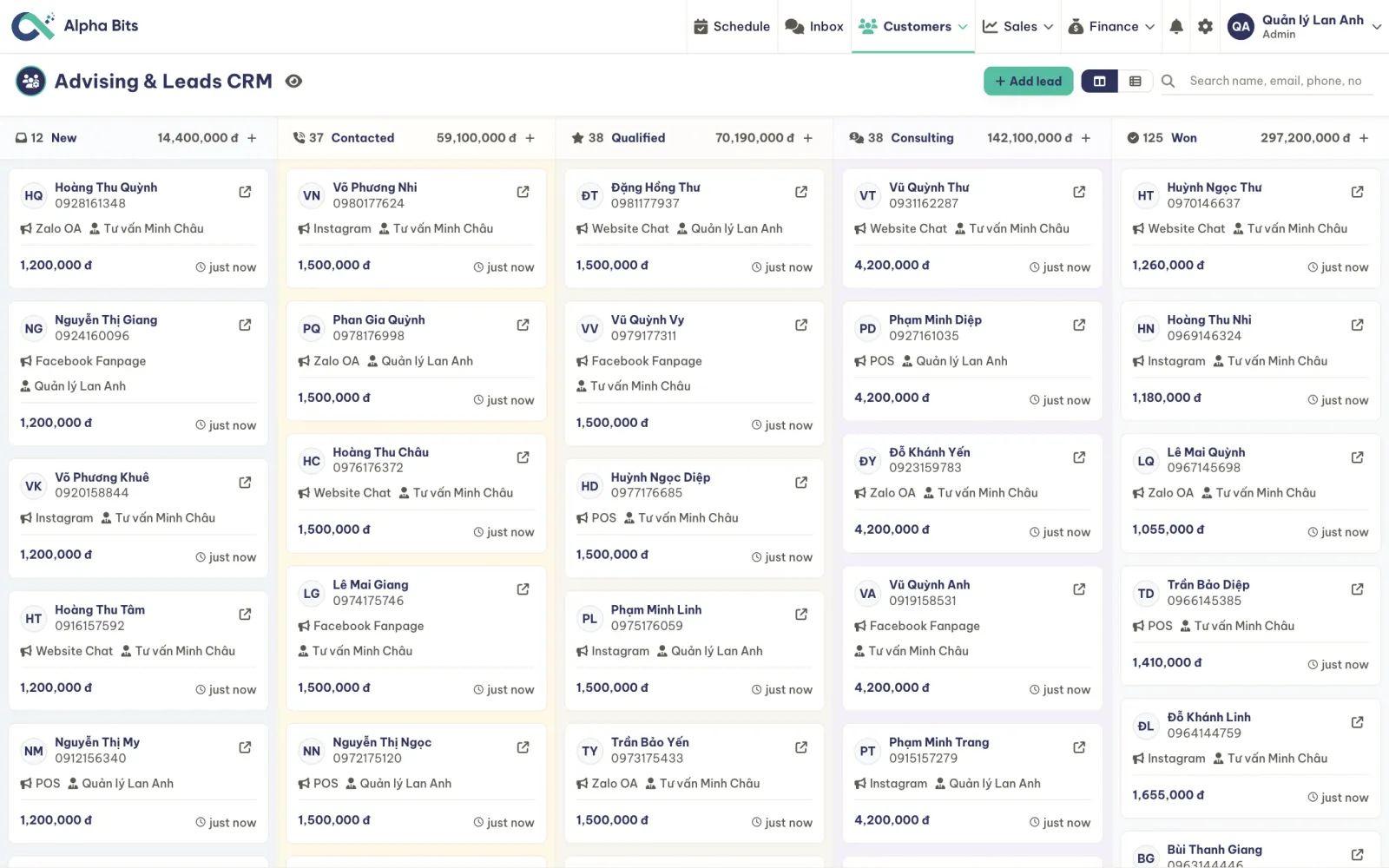
Task: Click the QA user avatar
Action: click(x=1241, y=26)
